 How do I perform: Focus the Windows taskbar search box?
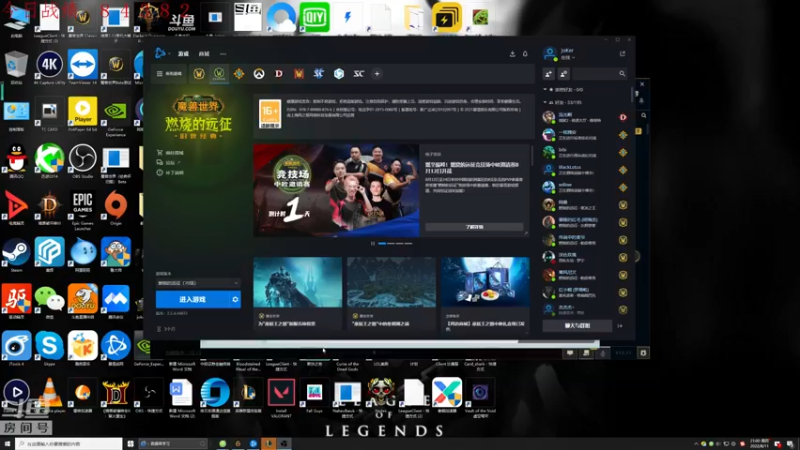pos(68,444)
